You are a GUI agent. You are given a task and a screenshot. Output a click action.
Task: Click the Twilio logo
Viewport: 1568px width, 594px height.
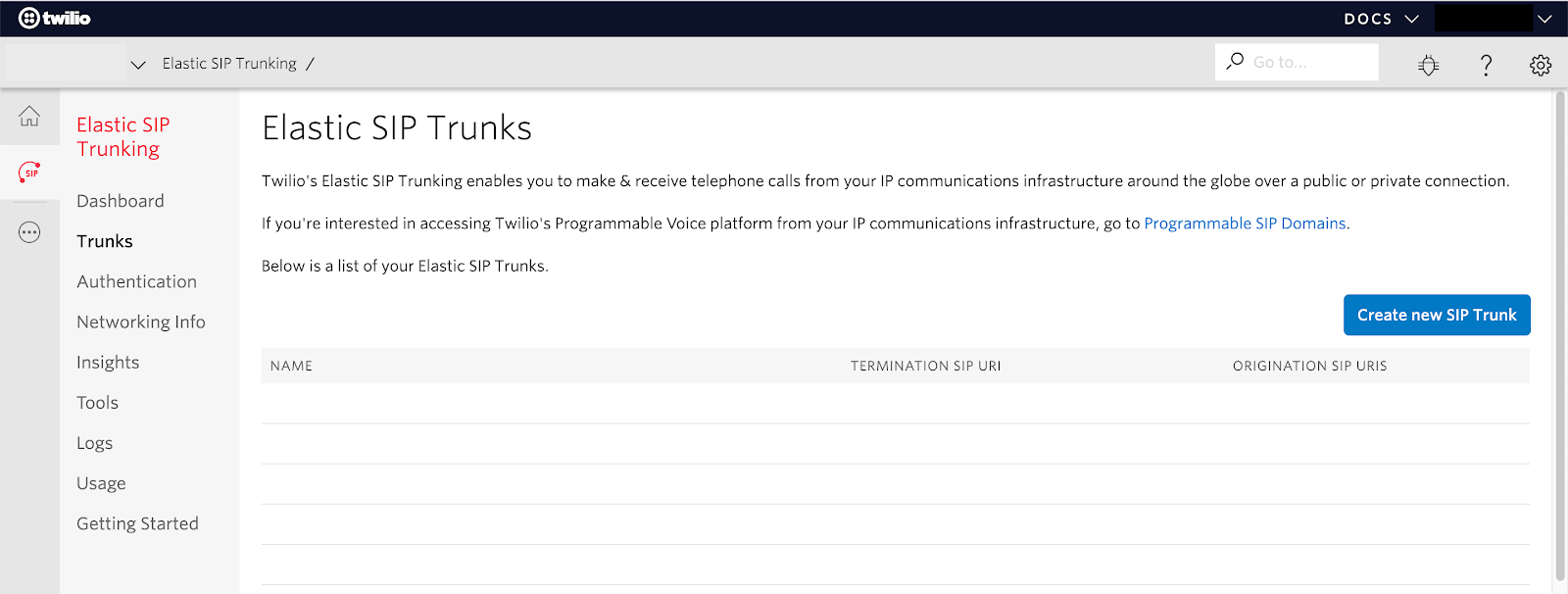(x=55, y=18)
